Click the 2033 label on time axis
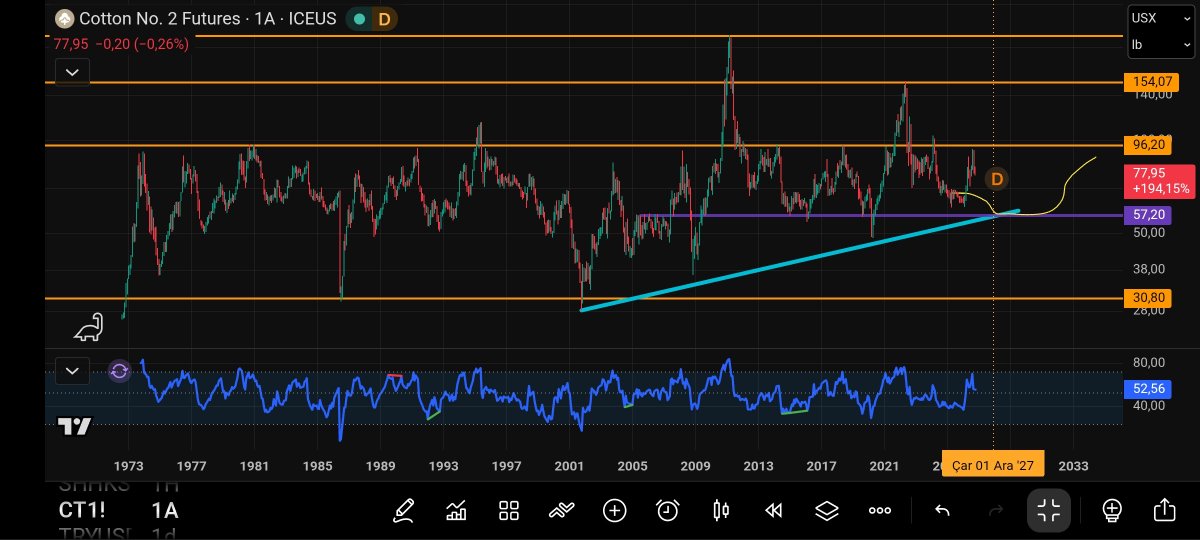1200x540 pixels. [x=1074, y=466]
